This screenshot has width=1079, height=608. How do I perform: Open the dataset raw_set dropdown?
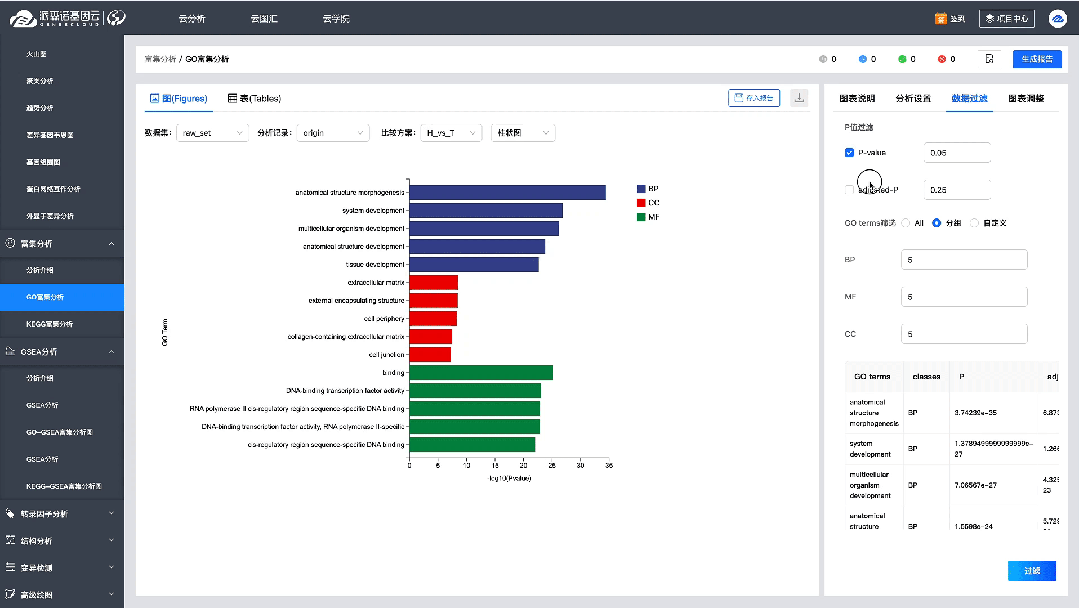[212, 133]
